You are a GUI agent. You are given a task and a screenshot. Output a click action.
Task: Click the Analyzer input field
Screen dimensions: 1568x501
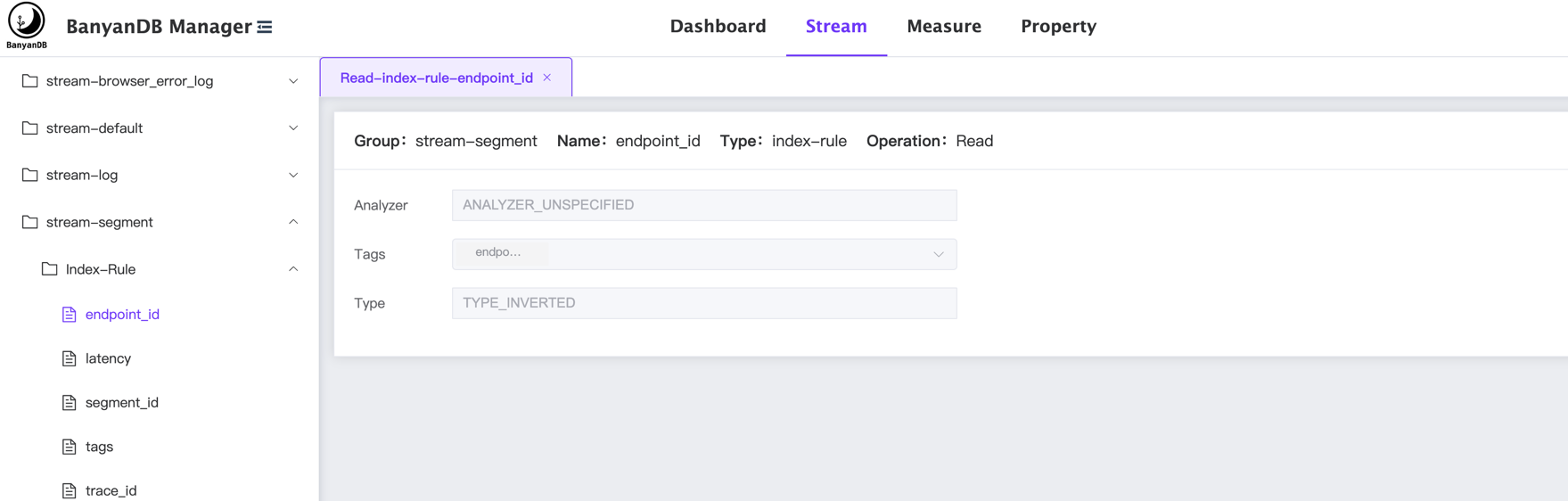703,205
